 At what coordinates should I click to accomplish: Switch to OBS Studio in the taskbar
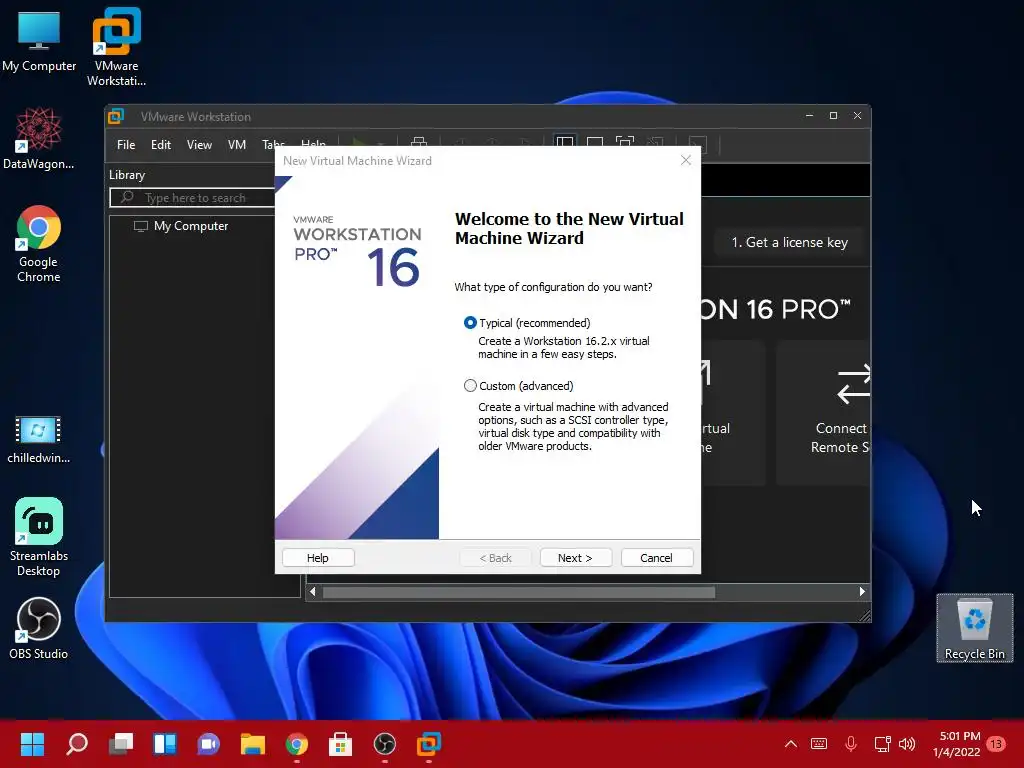385,744
